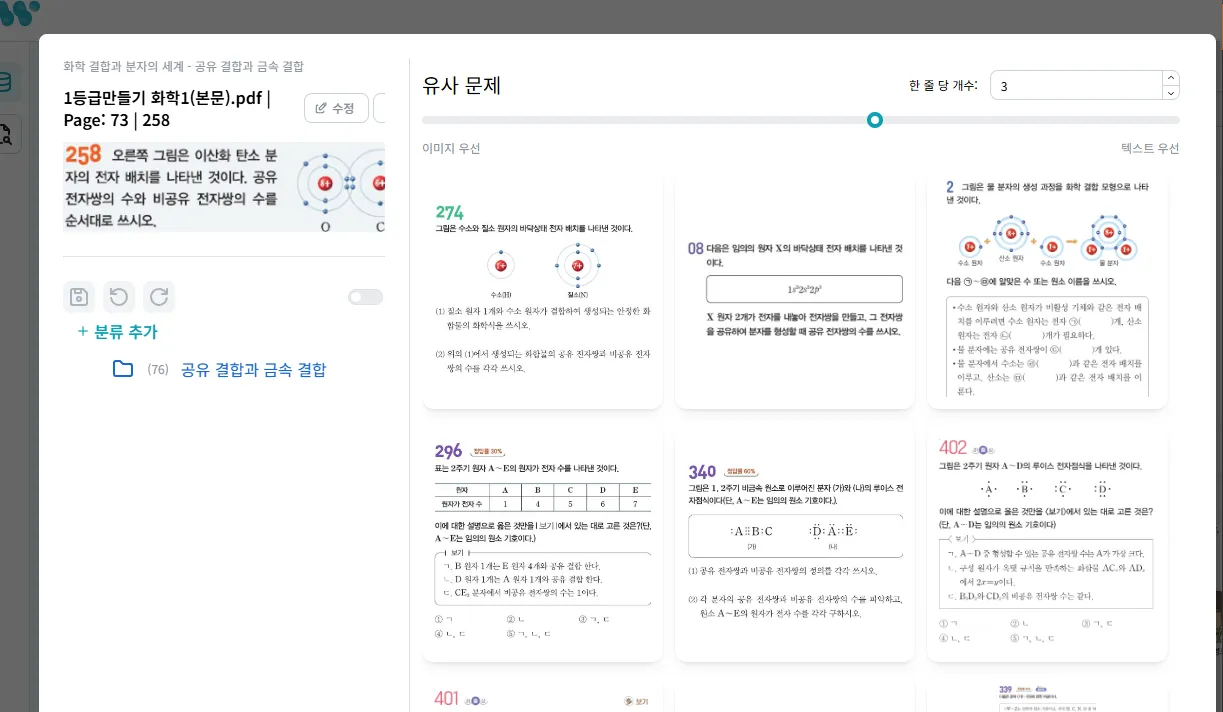The width and height of the screenshot is (1223, 712).
Task: Click the 한 줄 당 개수 number field
Action: tap(1075, 86)
